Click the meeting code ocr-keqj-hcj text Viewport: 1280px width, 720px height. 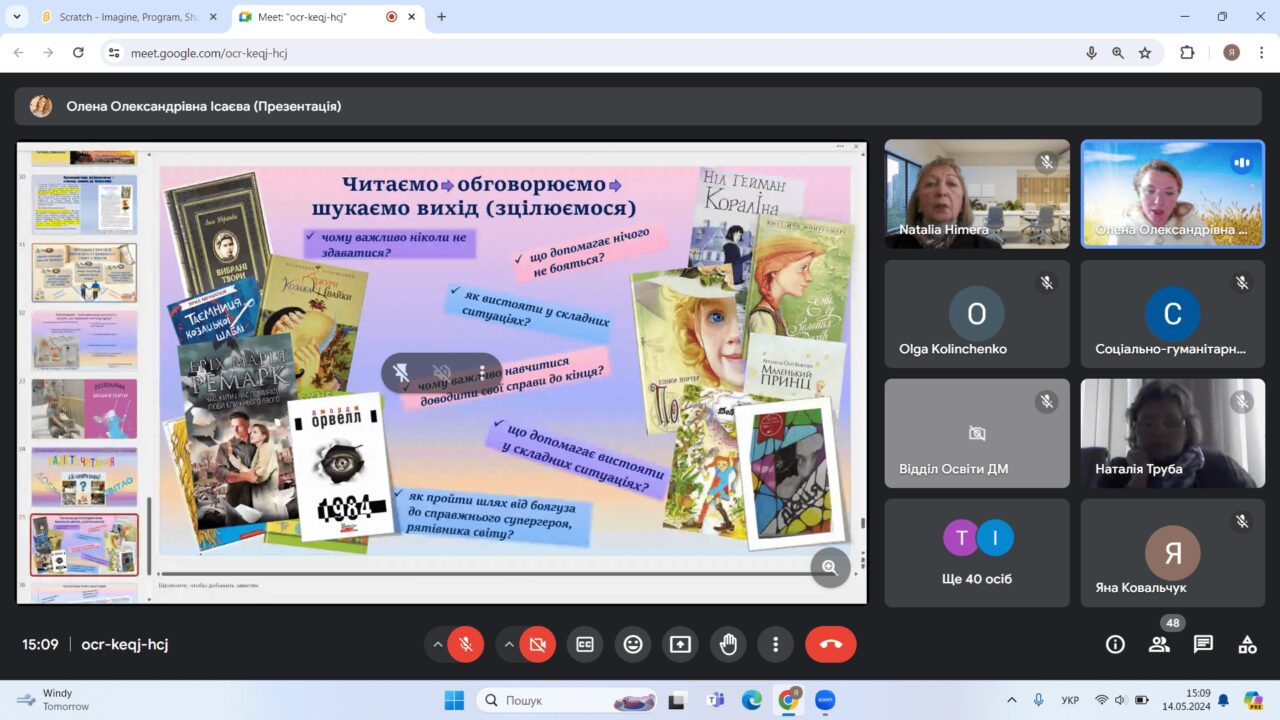pos(125,645)
